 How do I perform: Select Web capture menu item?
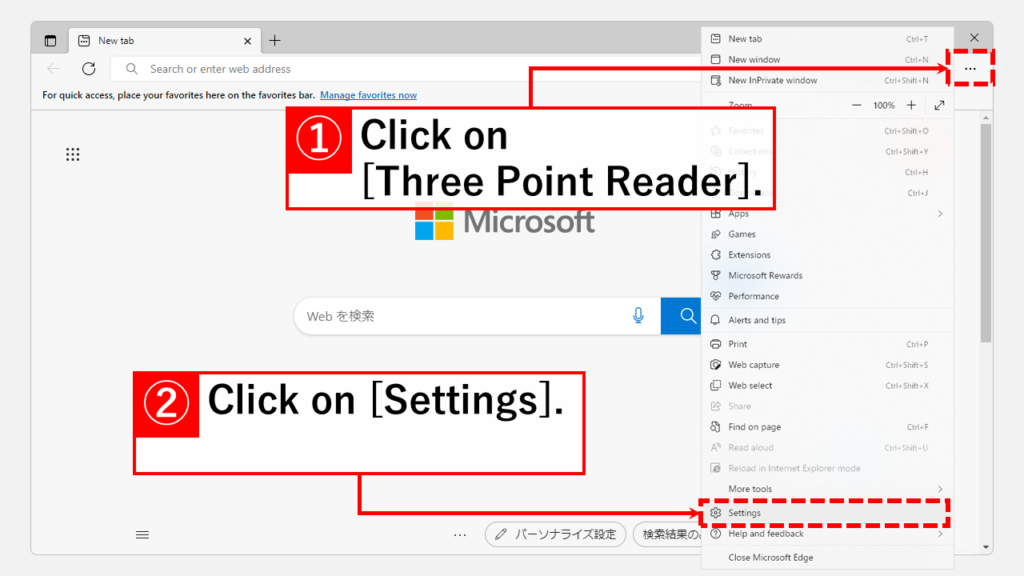click(x=827, y=364)
